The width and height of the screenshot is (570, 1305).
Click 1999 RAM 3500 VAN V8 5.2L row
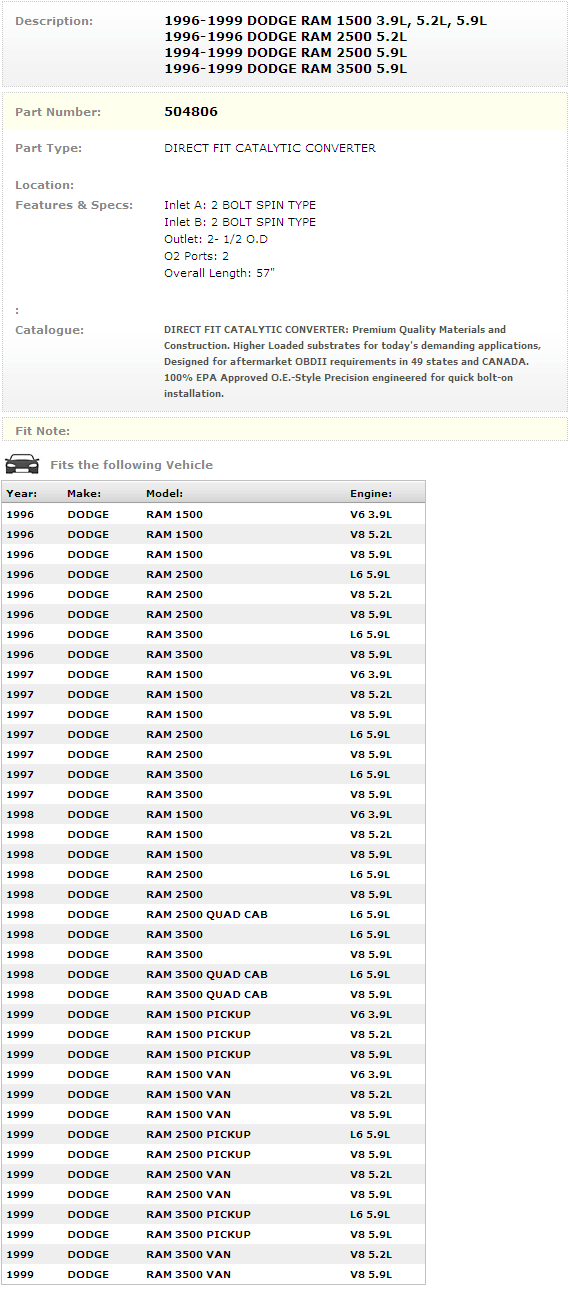213,1254
